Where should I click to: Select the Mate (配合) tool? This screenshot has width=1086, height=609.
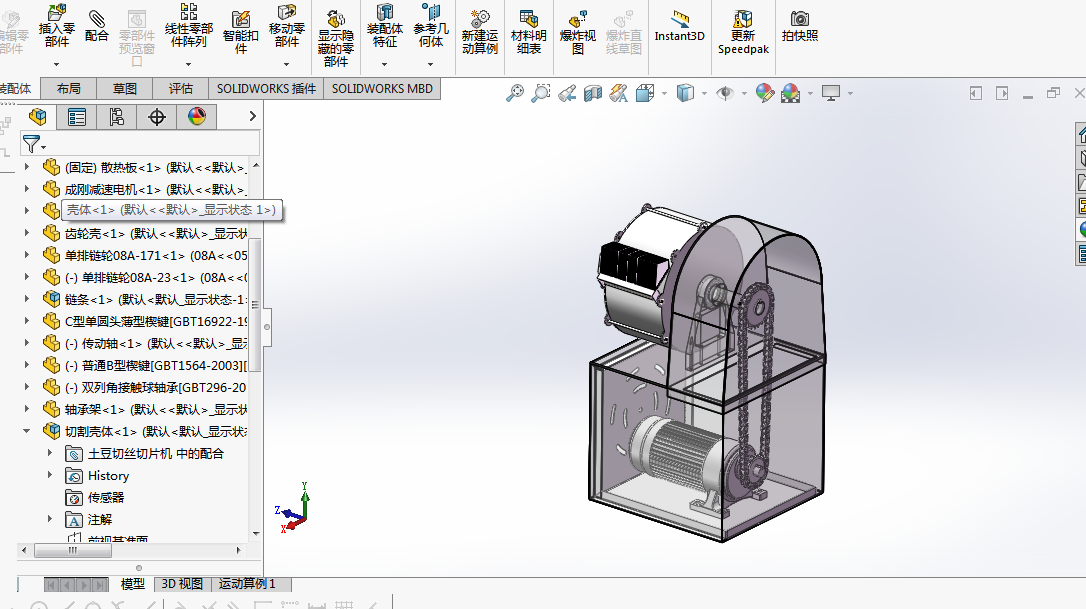97,26
